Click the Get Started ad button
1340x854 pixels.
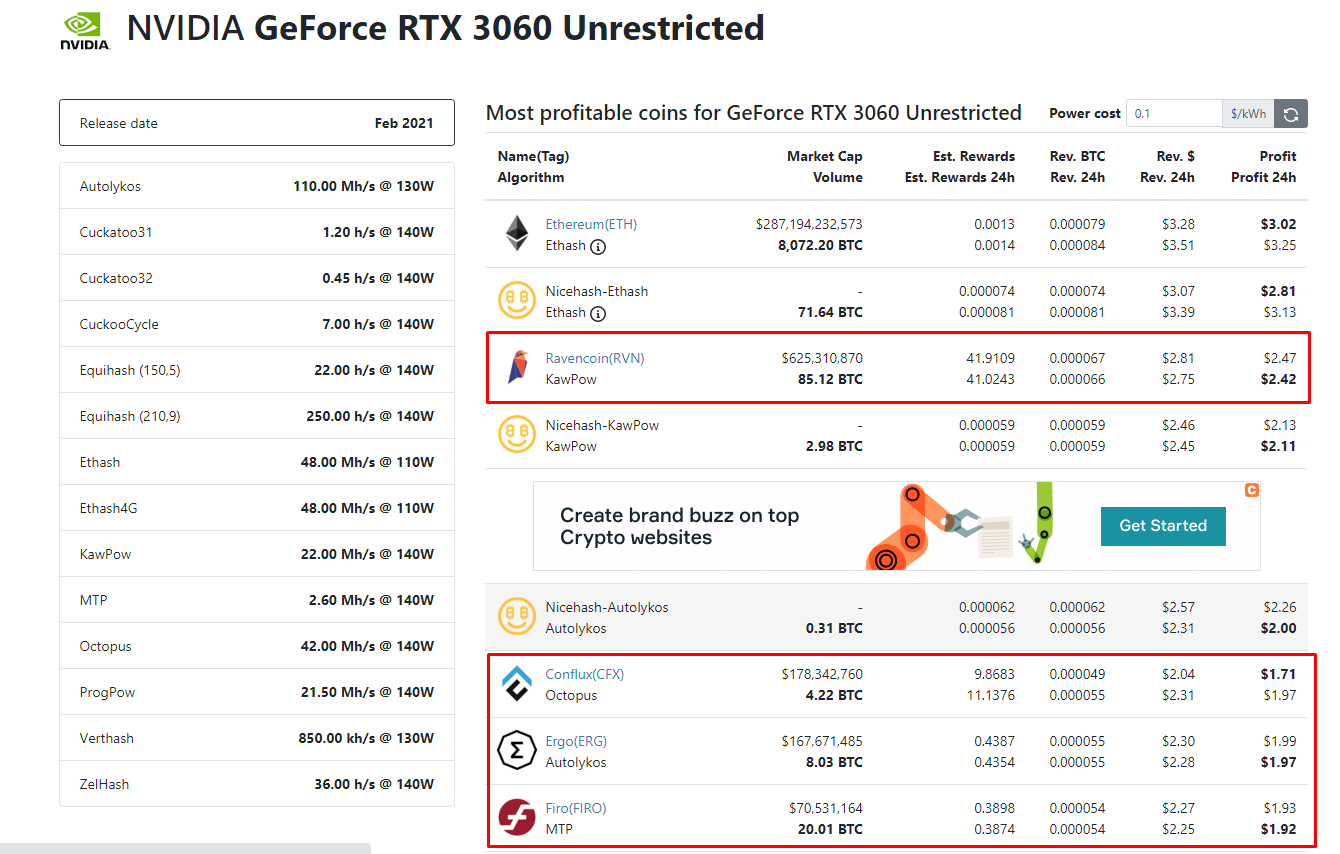pyautogui.click(x=1163, y=526)
